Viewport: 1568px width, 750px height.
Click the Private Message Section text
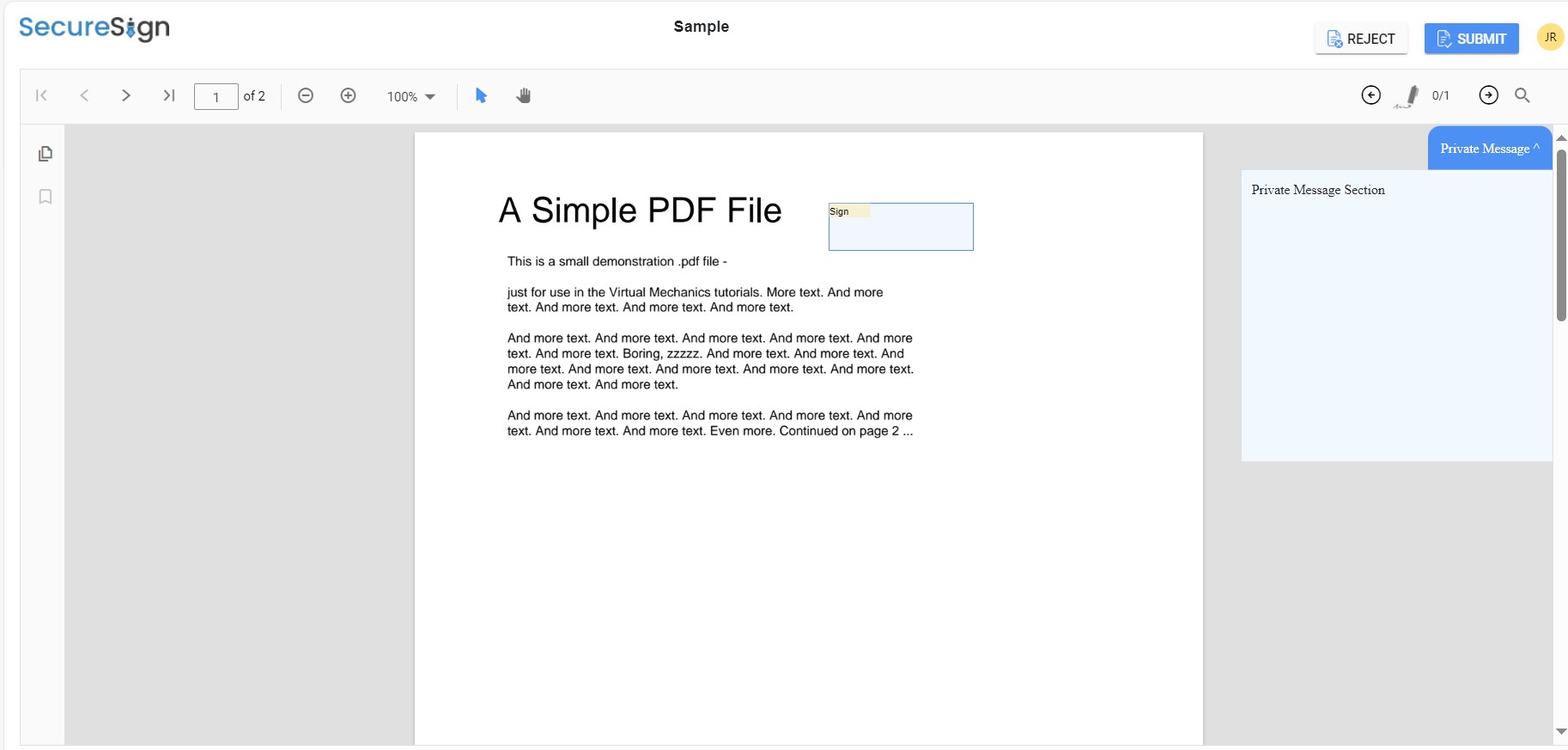(x=1318, y=190)
